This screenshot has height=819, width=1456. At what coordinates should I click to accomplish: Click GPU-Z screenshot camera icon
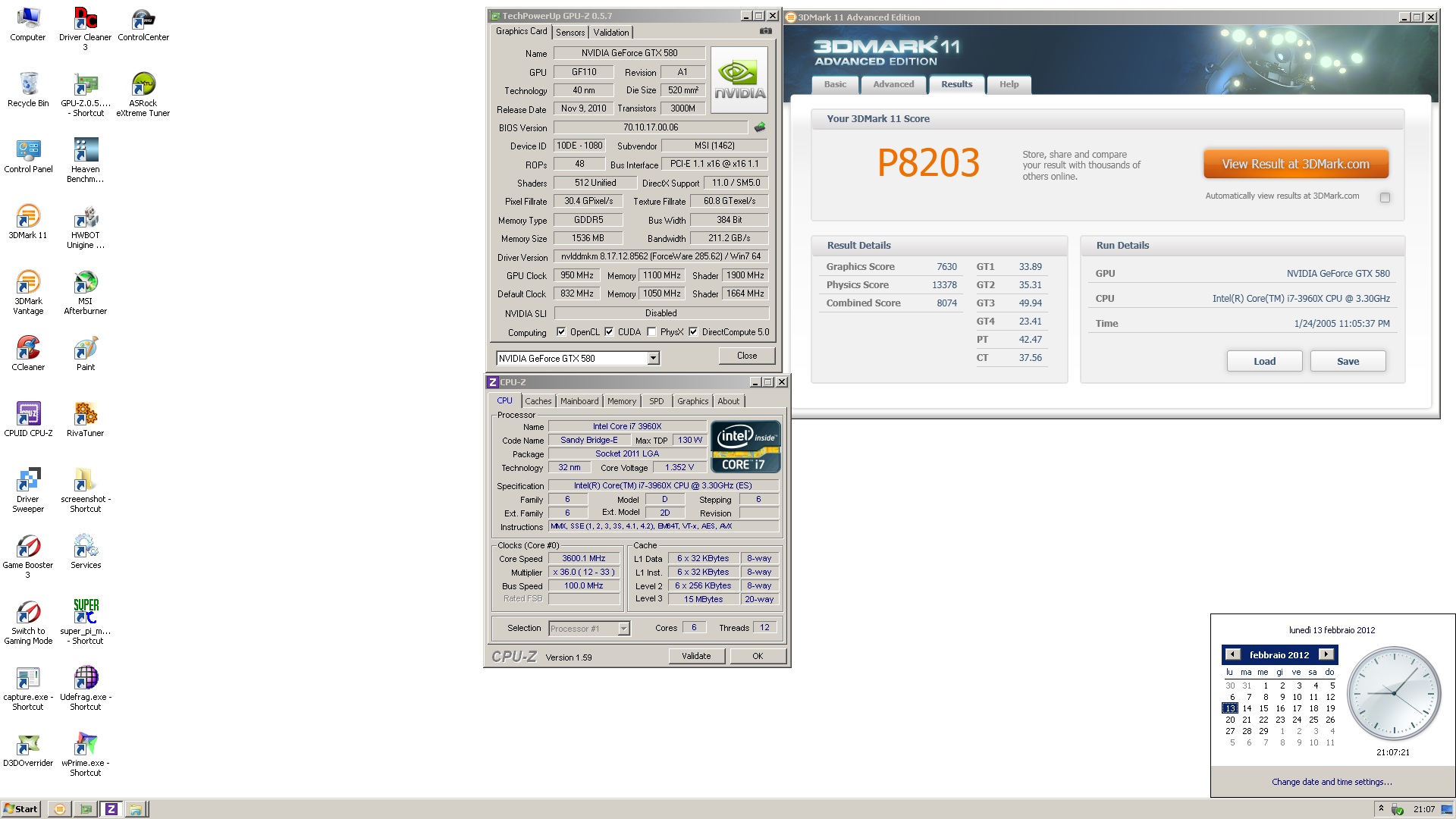(766, 31)
